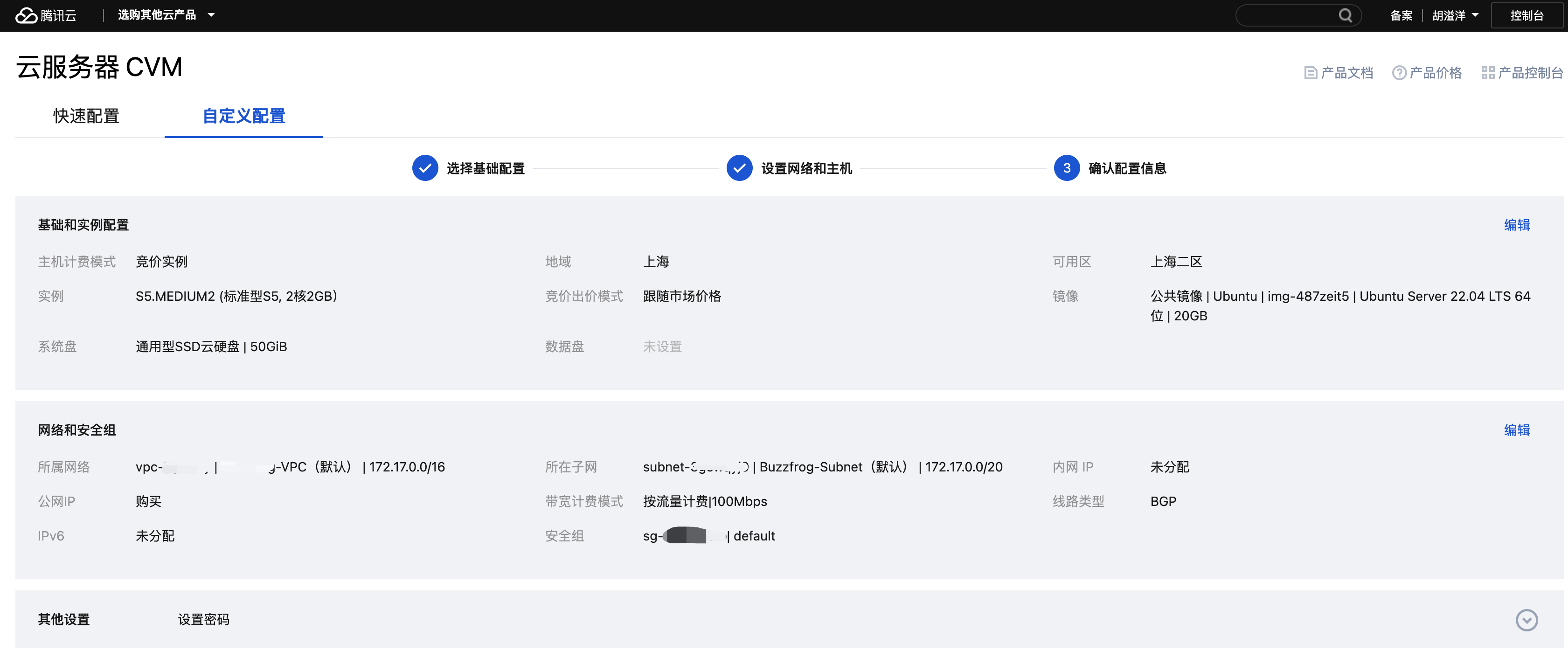
Task: Click the BGP line type value
Action: click(1163, 501)
